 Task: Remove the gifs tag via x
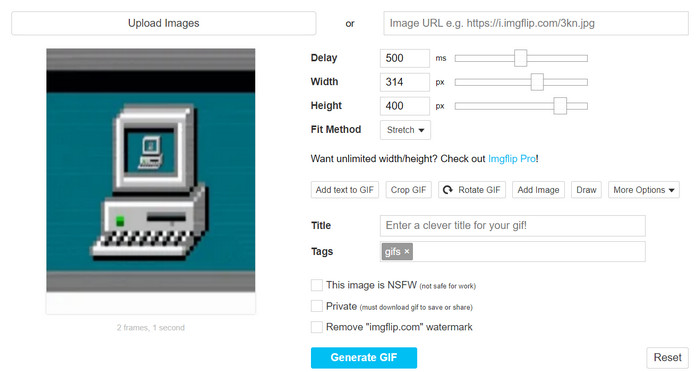407,251
